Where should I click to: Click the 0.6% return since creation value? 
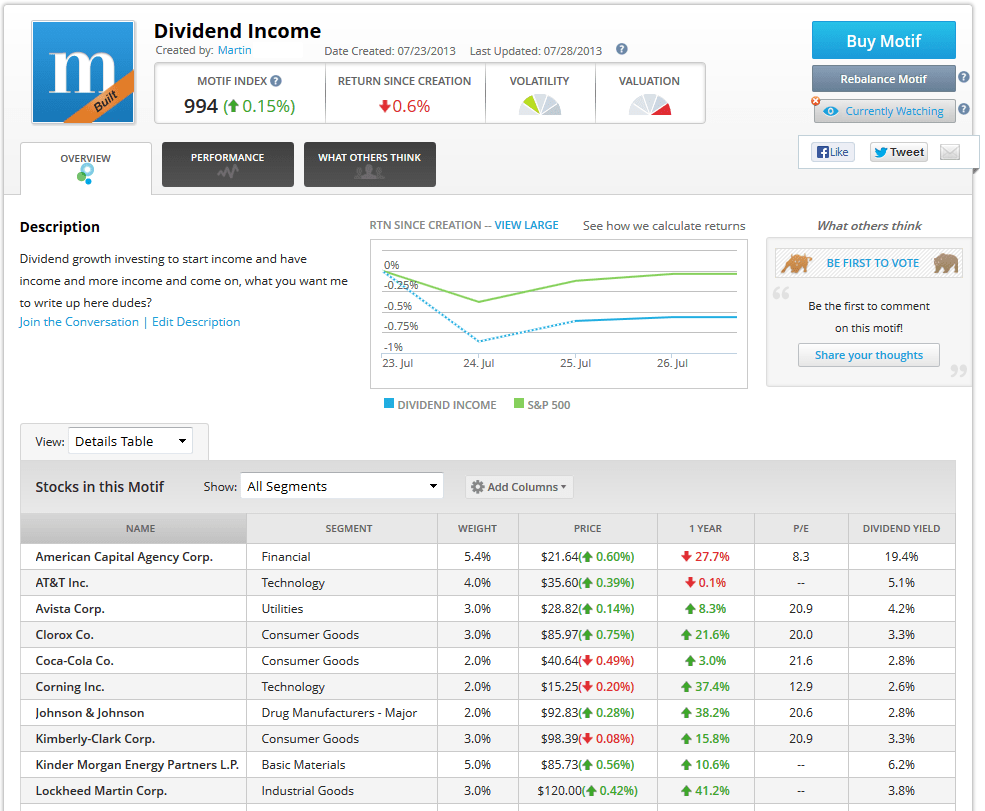point(405,106)
